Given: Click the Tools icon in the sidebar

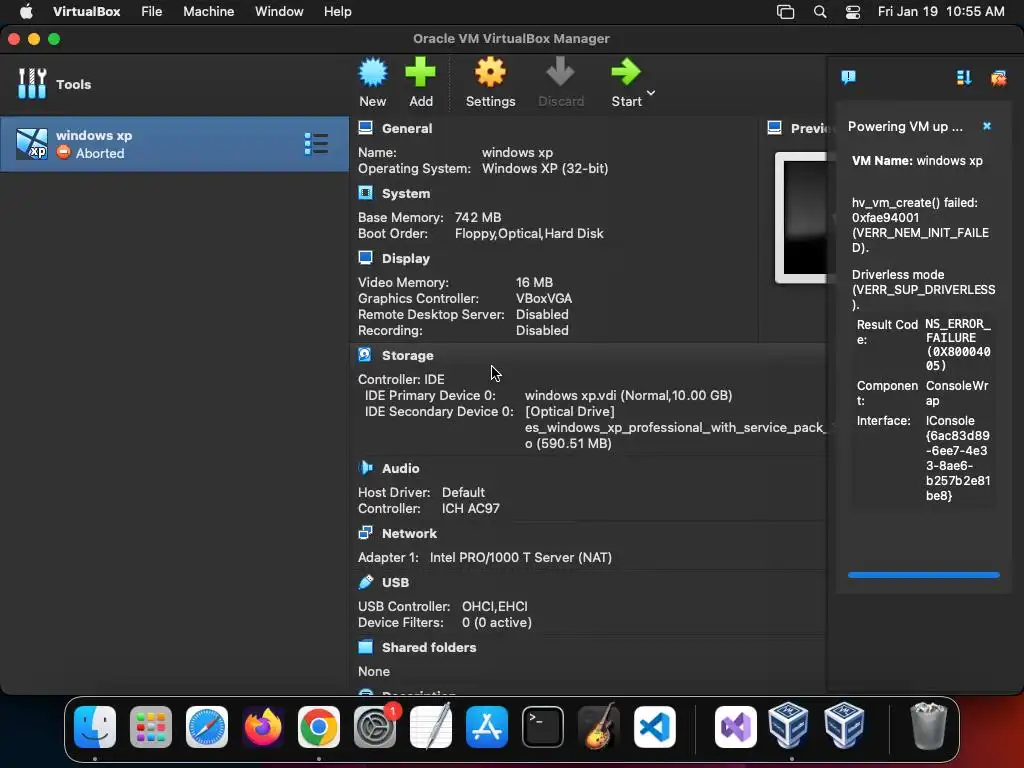Looking at the screenshot, I should [x=32, y=84].
